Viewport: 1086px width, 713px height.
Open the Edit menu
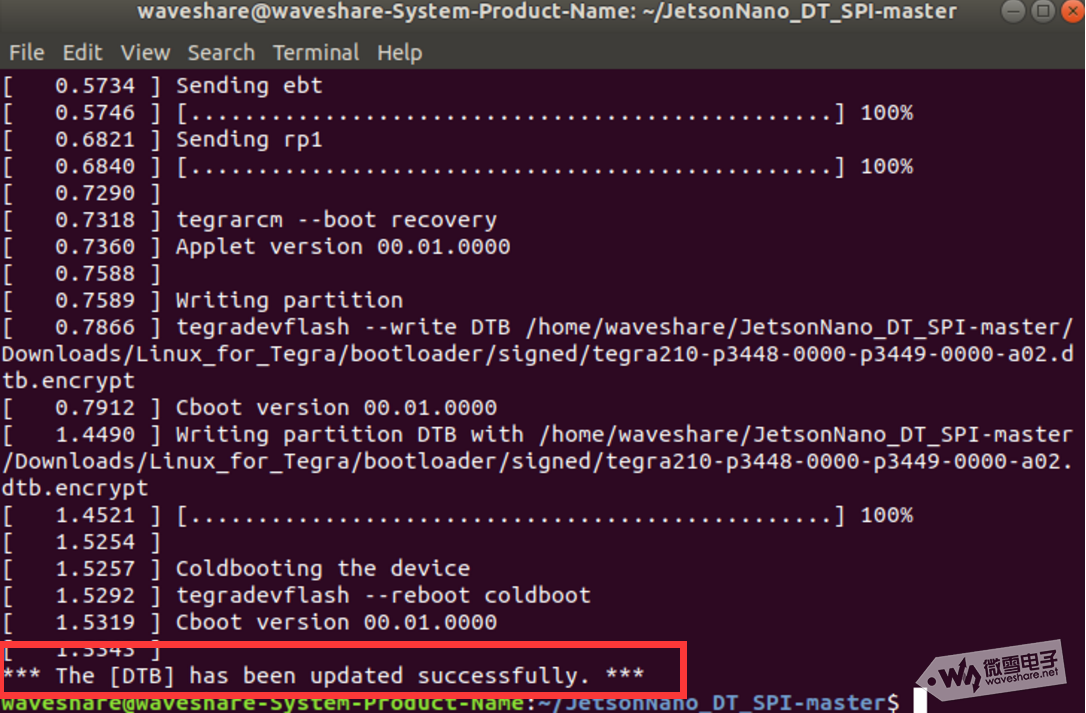82,53
